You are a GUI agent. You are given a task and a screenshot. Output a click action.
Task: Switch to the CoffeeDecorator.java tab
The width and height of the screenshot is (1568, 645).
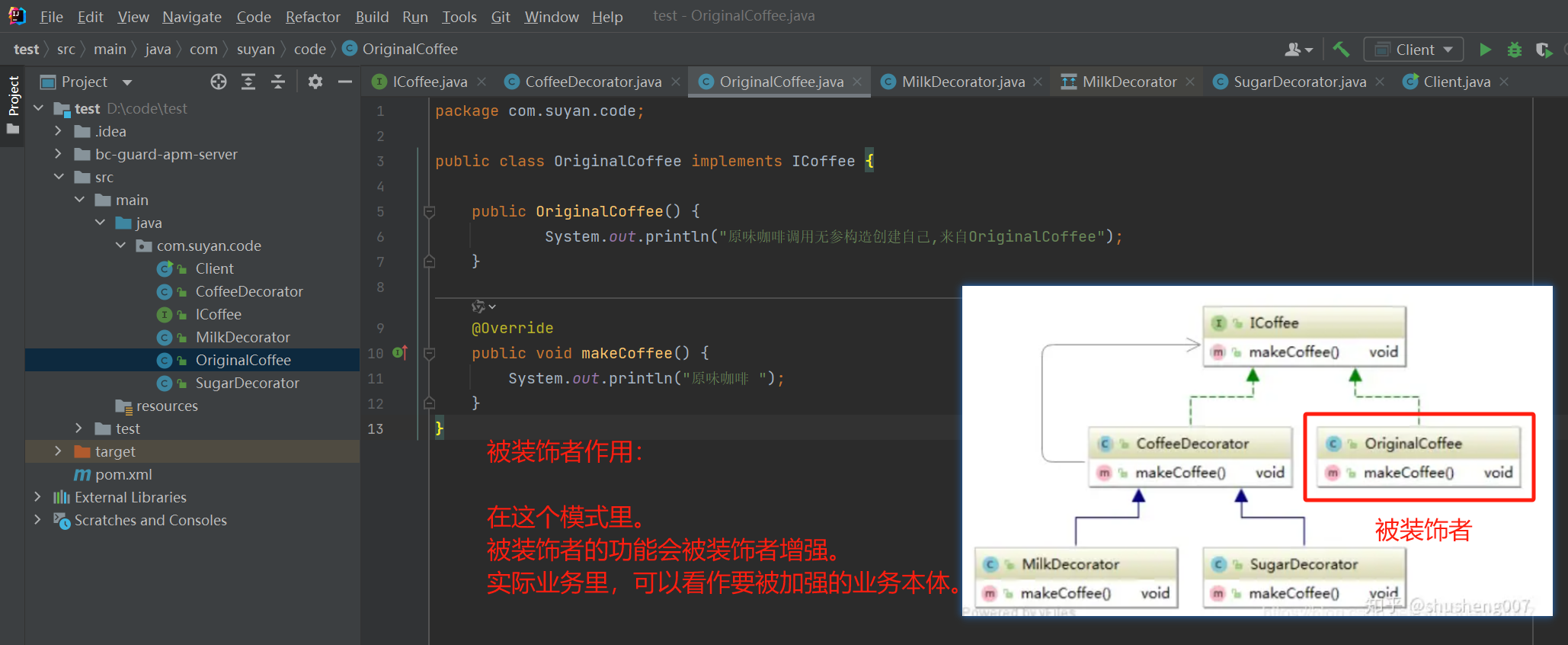(x=593, y=82)
